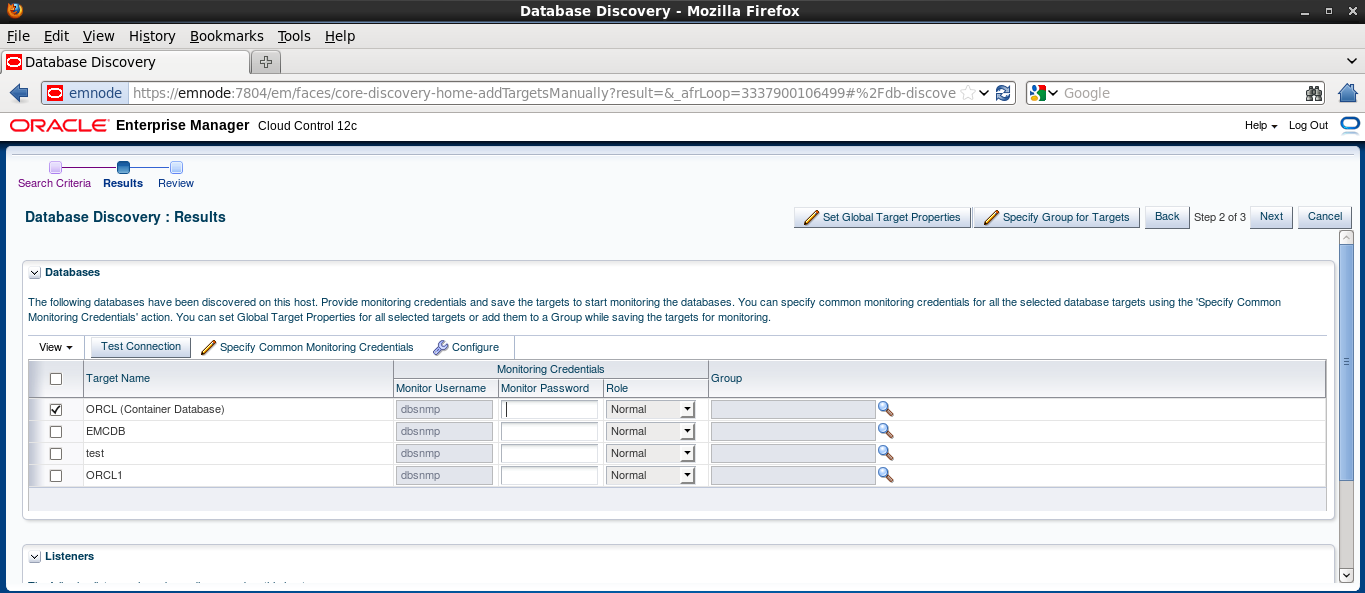Collapse the Listeners section
The width and height of the screenshot is (1365, 593).
pos(35,556)
